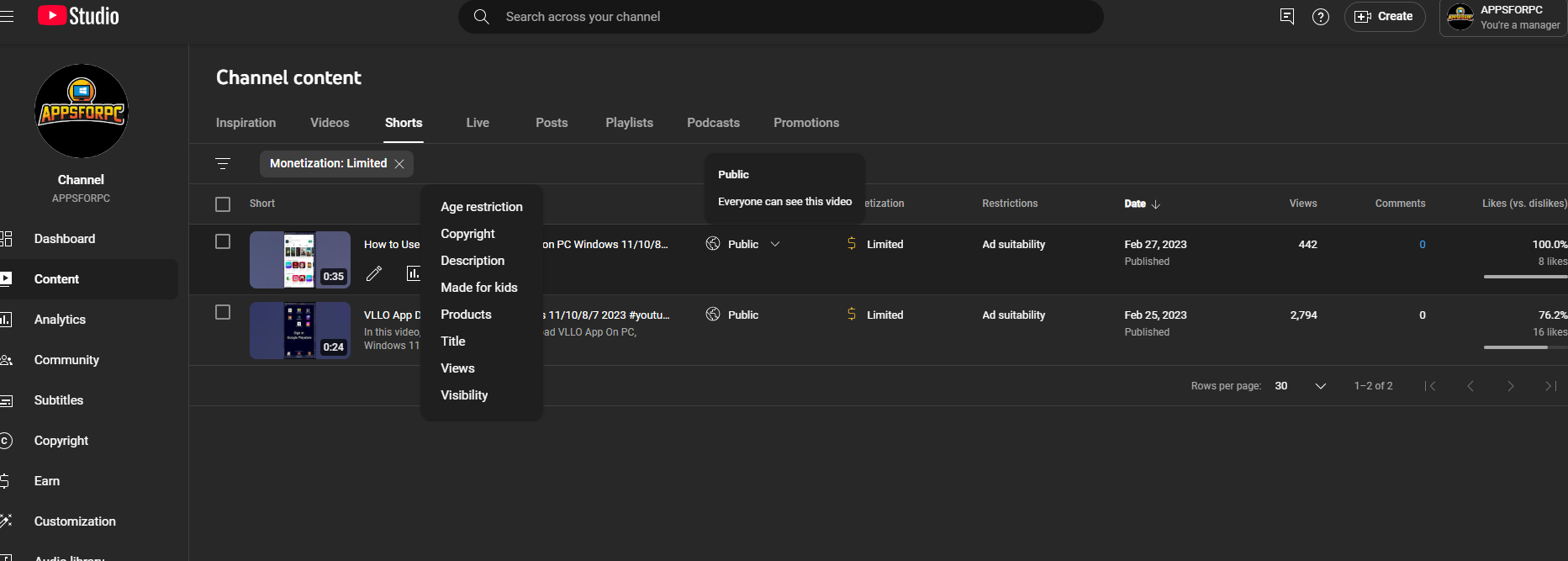This screenshot has width=1568, height=561.
Task: Open comments count for Feb 27 short
Action: (x=1423, y=245)
